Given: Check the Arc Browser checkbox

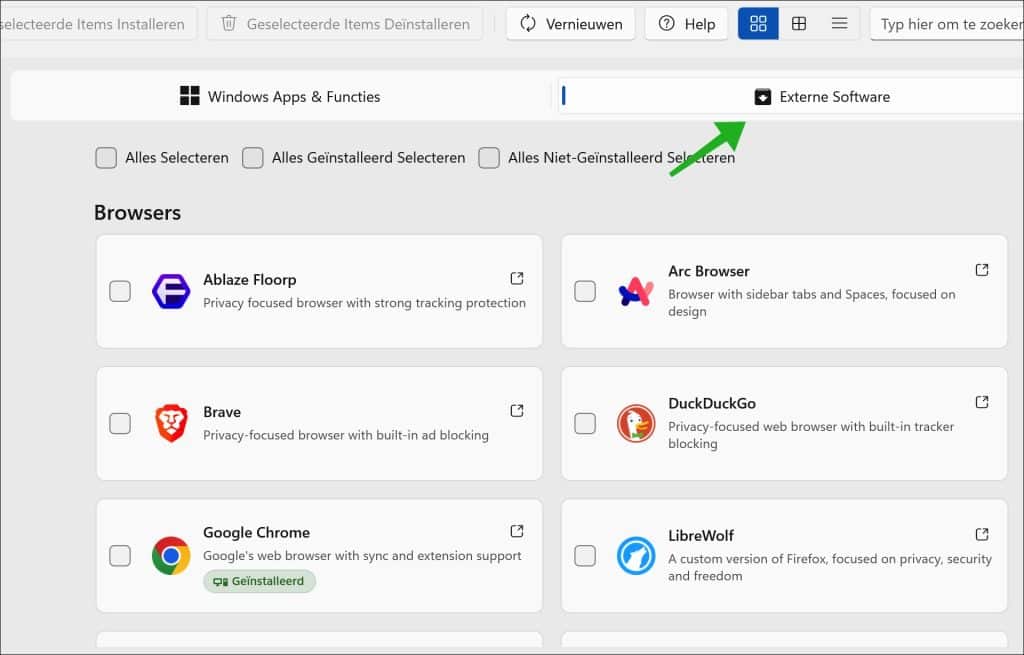Looking at the screenshot, I should point(585,291).
